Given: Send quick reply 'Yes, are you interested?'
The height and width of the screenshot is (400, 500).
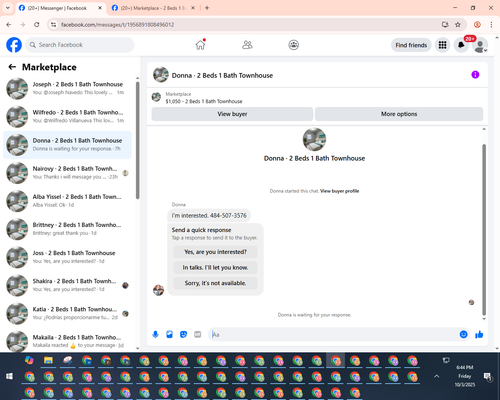Looking at the screenshot, I should pos(215,252).
